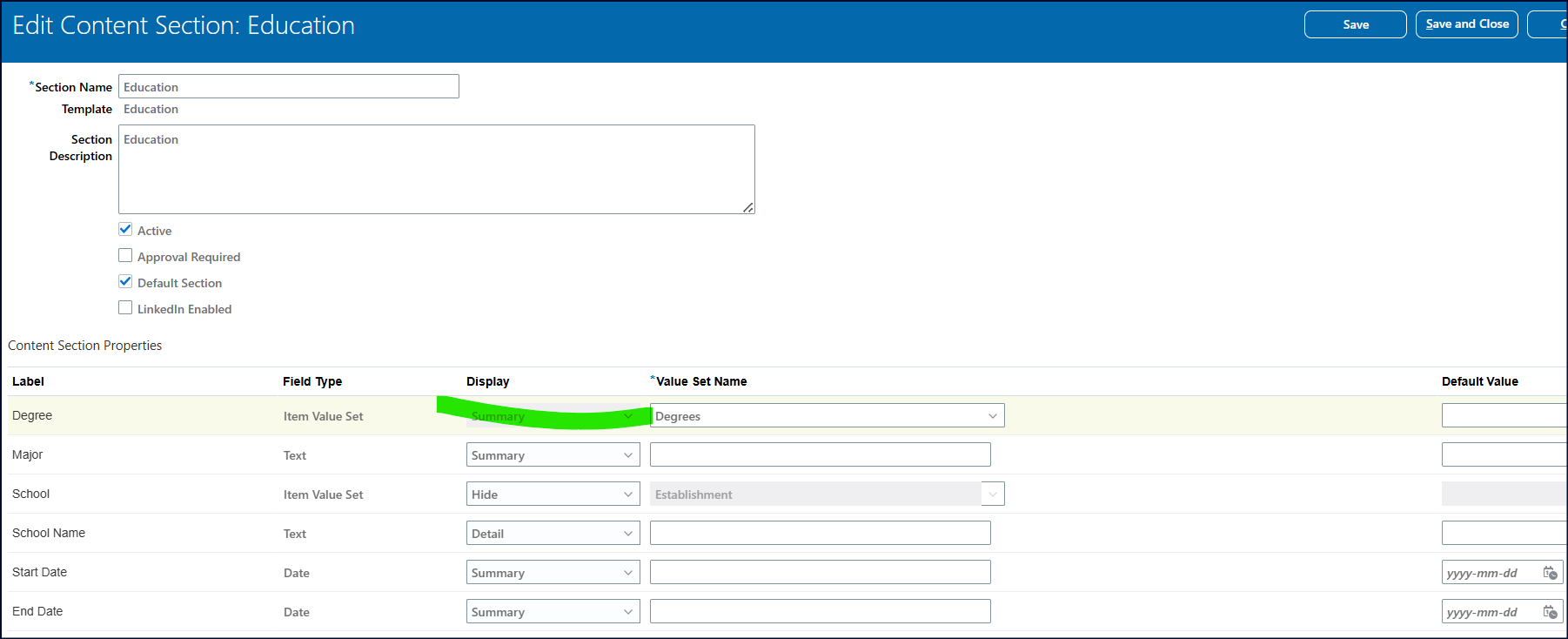Click the Default Value column header
The image size is (1568, 639).
(1480, 381)
